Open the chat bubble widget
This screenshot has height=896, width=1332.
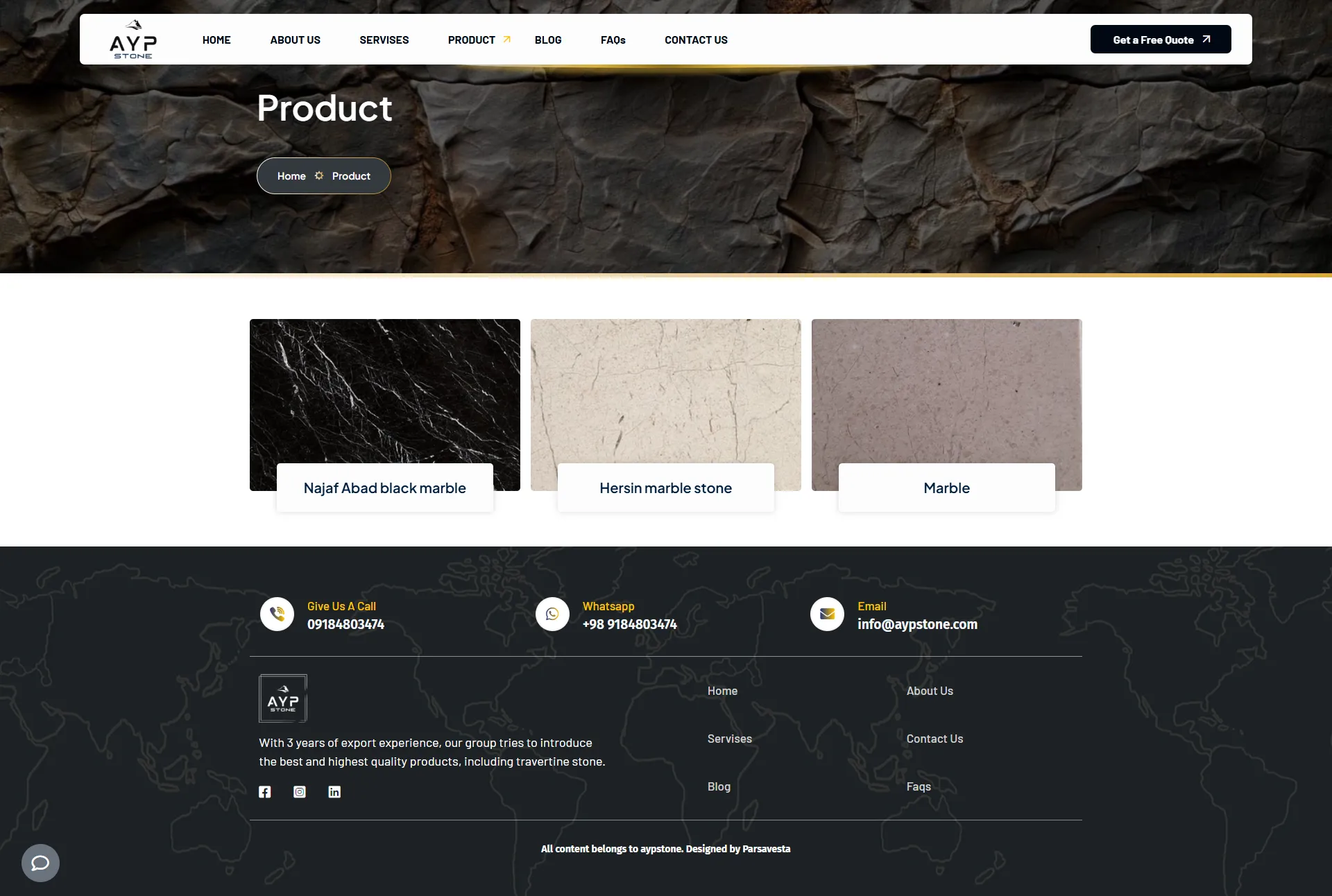(x=40, y=863)
